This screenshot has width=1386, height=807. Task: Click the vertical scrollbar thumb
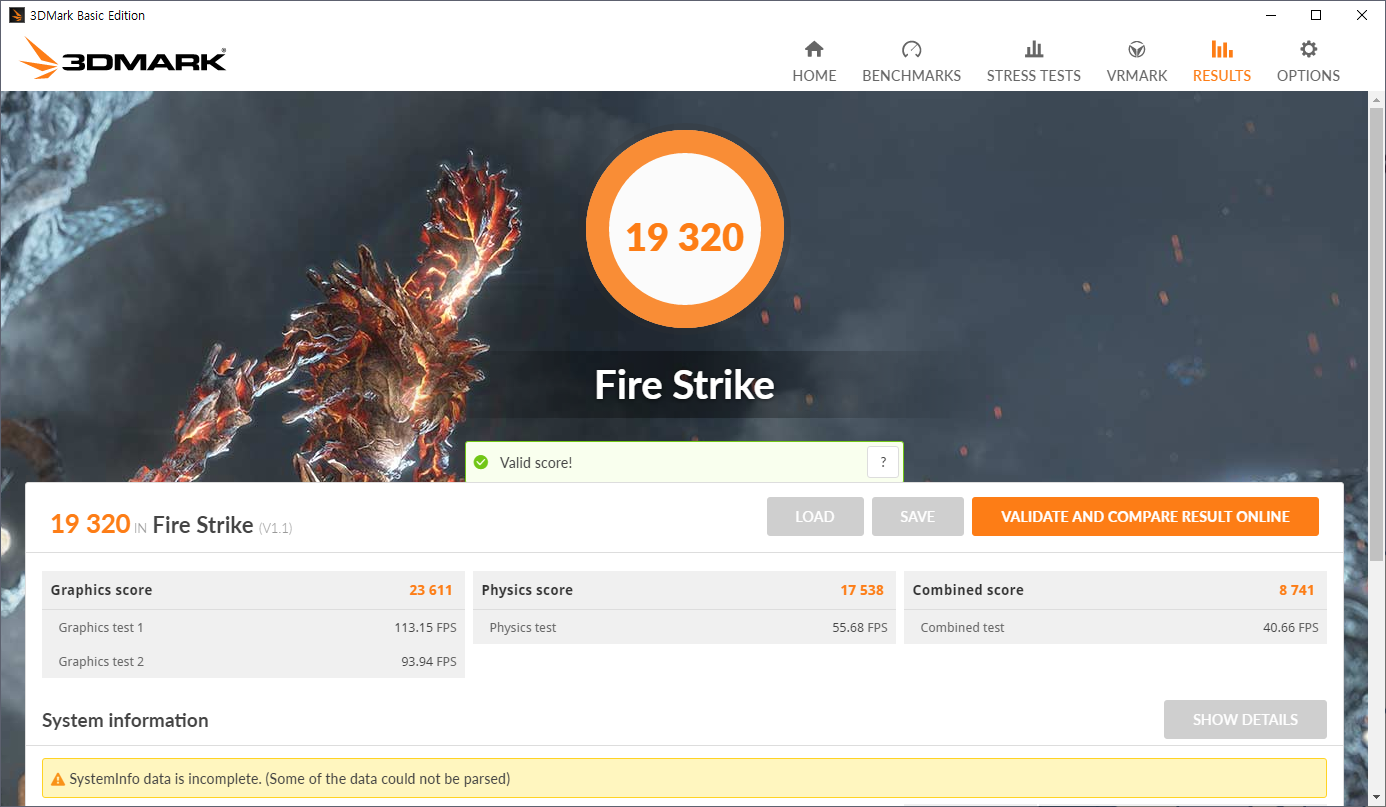[x=1377, y=335]
